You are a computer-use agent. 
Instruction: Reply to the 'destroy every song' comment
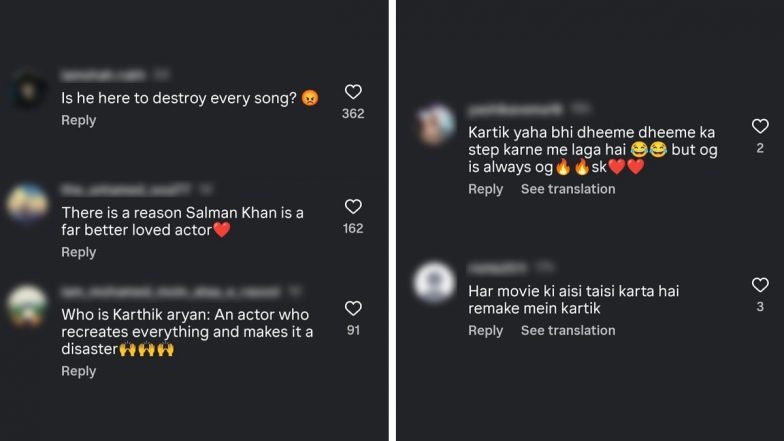click(x=79, y=120)
